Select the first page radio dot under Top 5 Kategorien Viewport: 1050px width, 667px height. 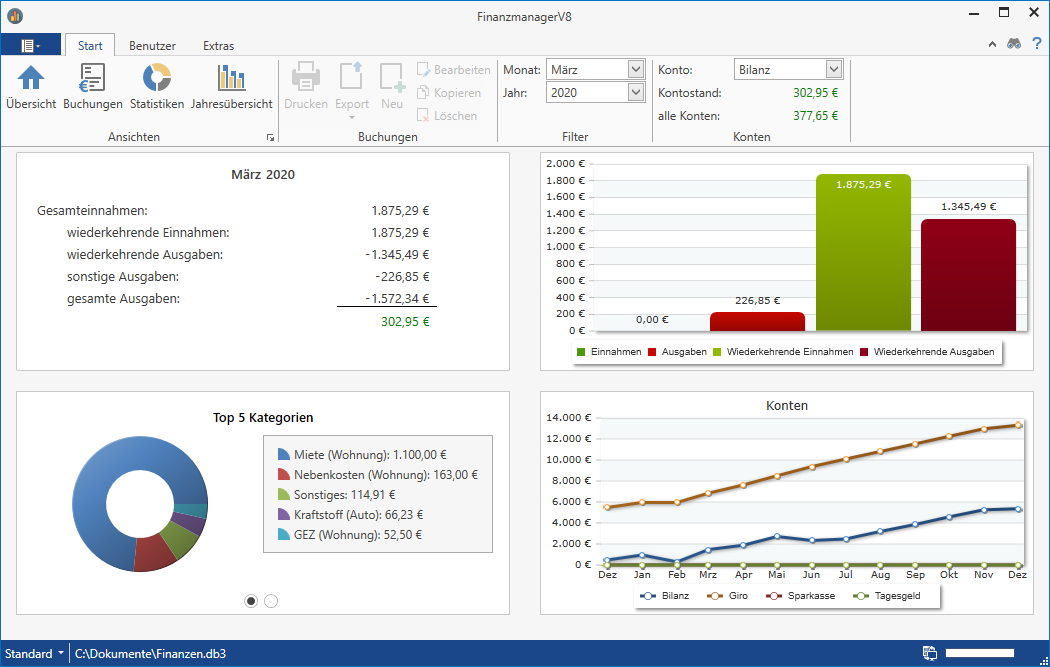pos(251,601)
